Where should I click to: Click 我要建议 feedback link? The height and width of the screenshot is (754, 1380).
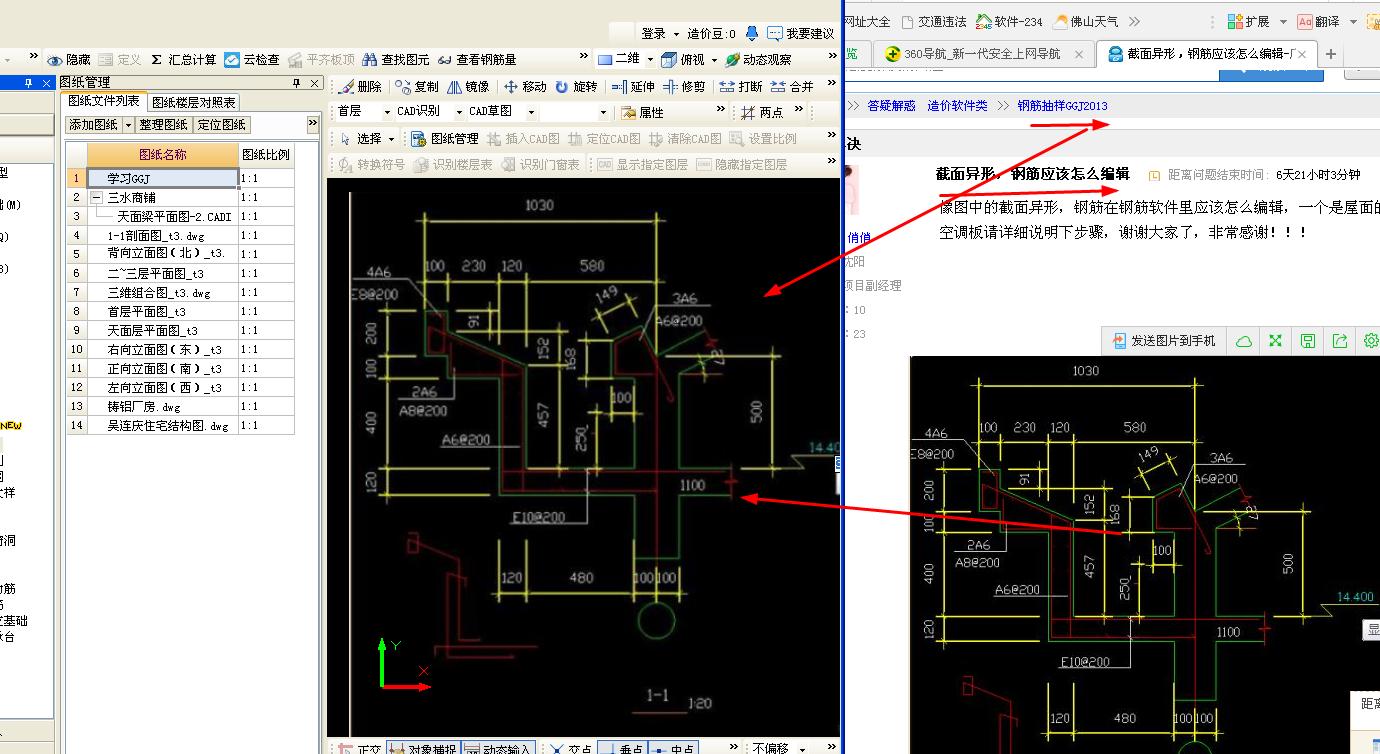(x=802, y=34)
